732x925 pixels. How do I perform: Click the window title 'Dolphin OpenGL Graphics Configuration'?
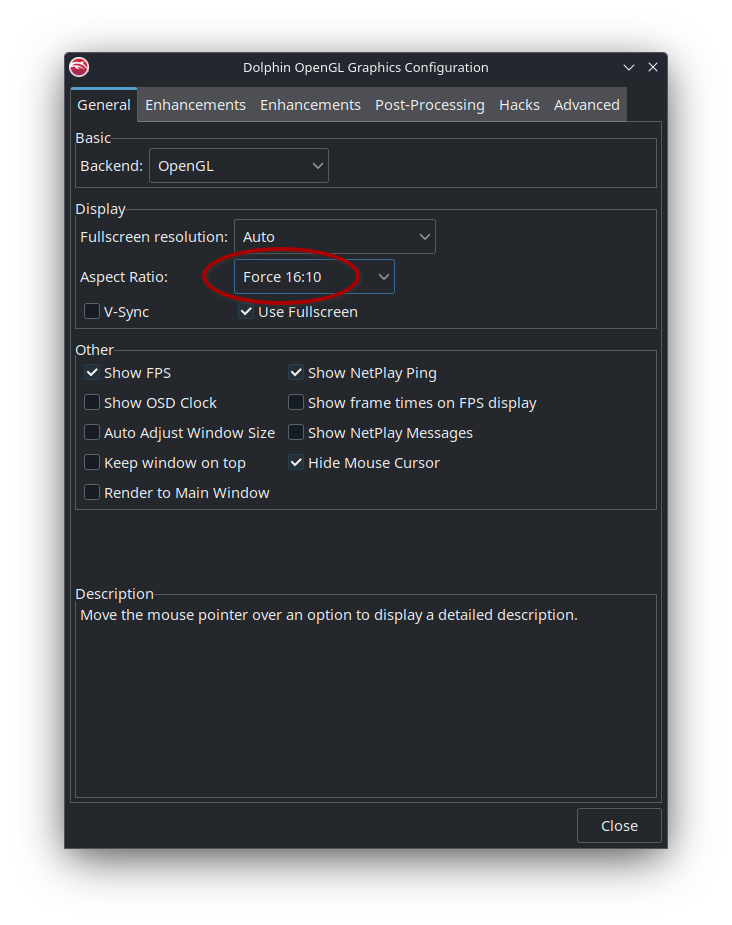point(366,68)
